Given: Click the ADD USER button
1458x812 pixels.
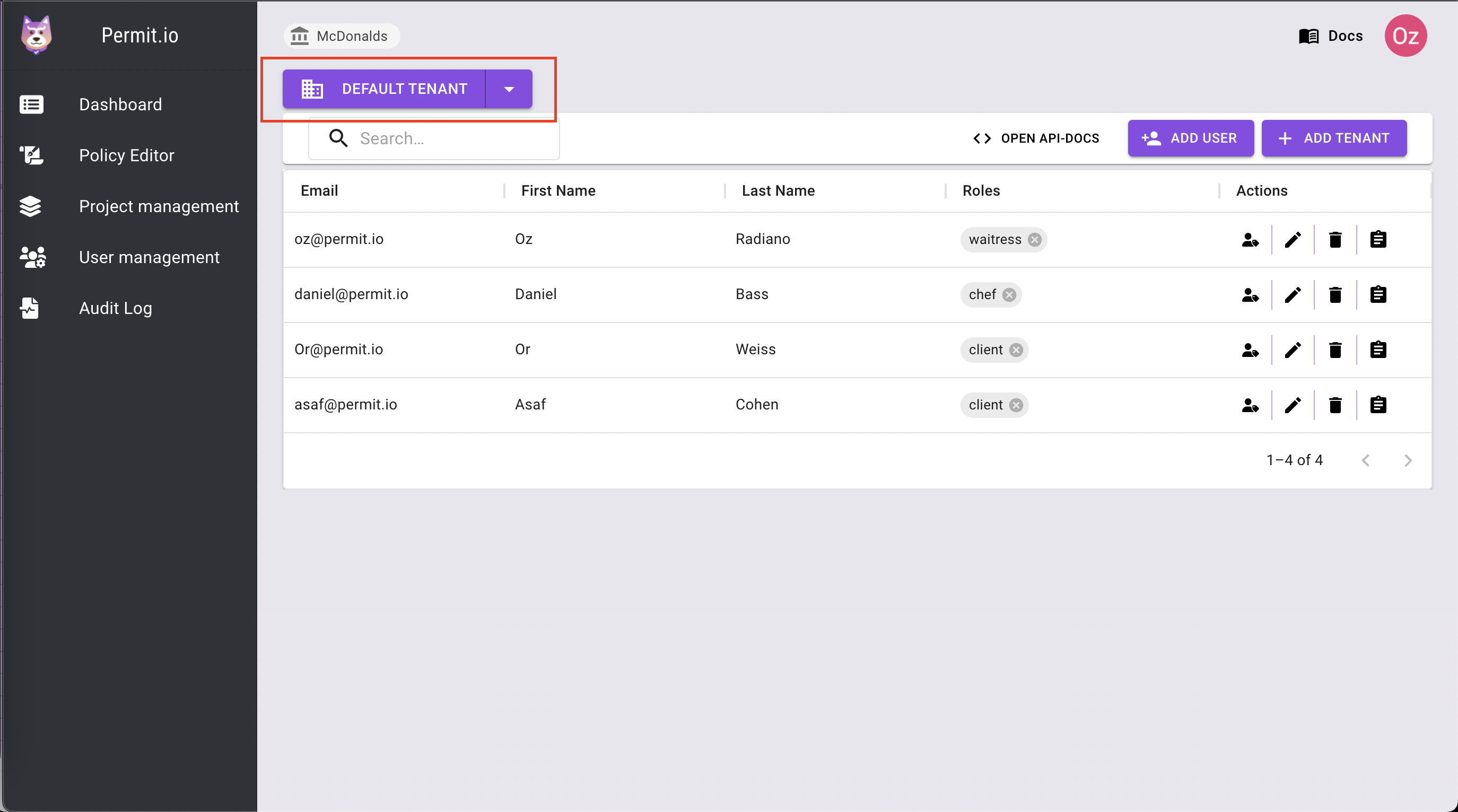Looking at the screenshot, I should coord(1191,138).
